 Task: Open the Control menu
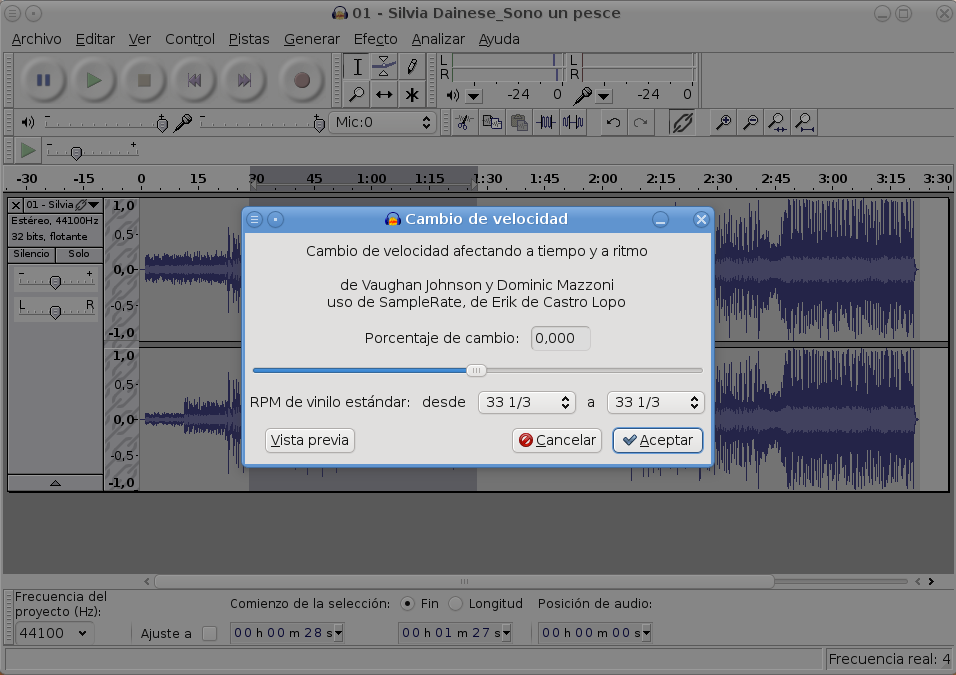pyautogui.click(x=190, y=39)
